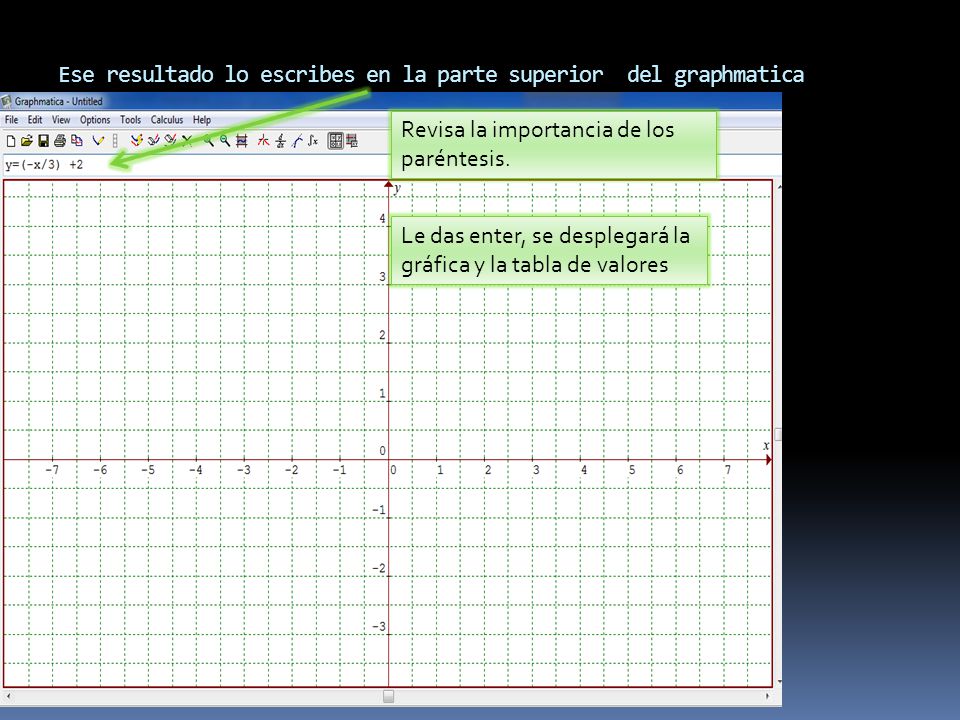Image resolution: width=960 pixels, height=720 pixels.
Task: Click the Print icon in toolbar
Action: click(x=60, y=141)
